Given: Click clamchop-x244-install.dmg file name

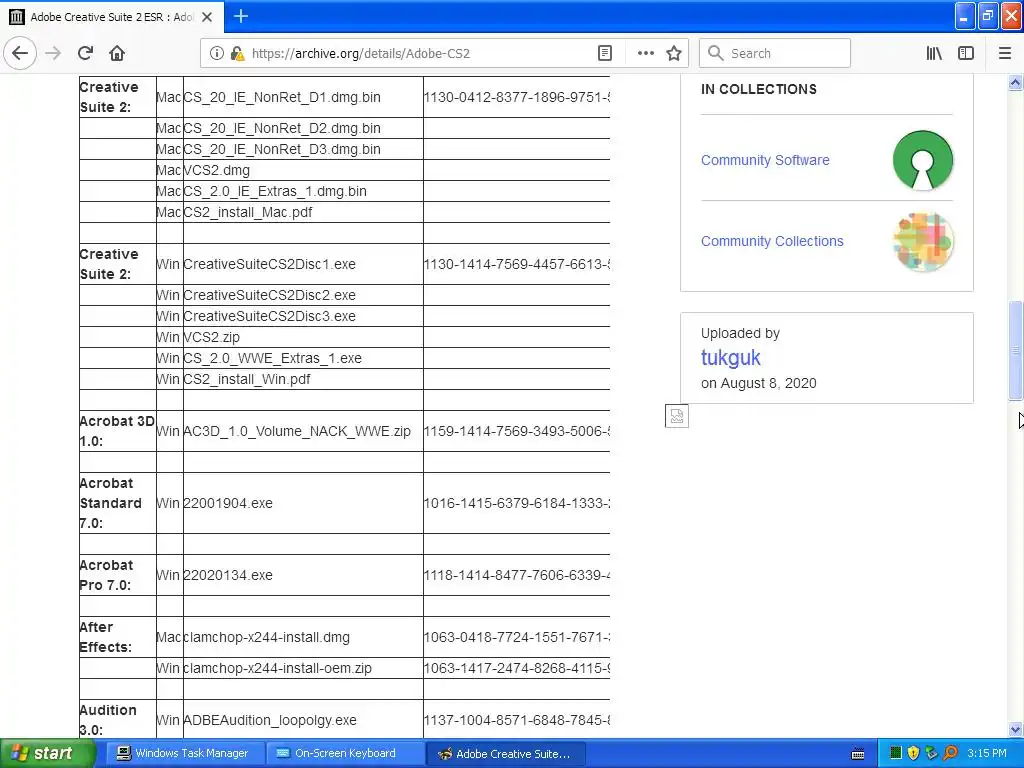Looking at the screenshot, I should coord(266,637).
